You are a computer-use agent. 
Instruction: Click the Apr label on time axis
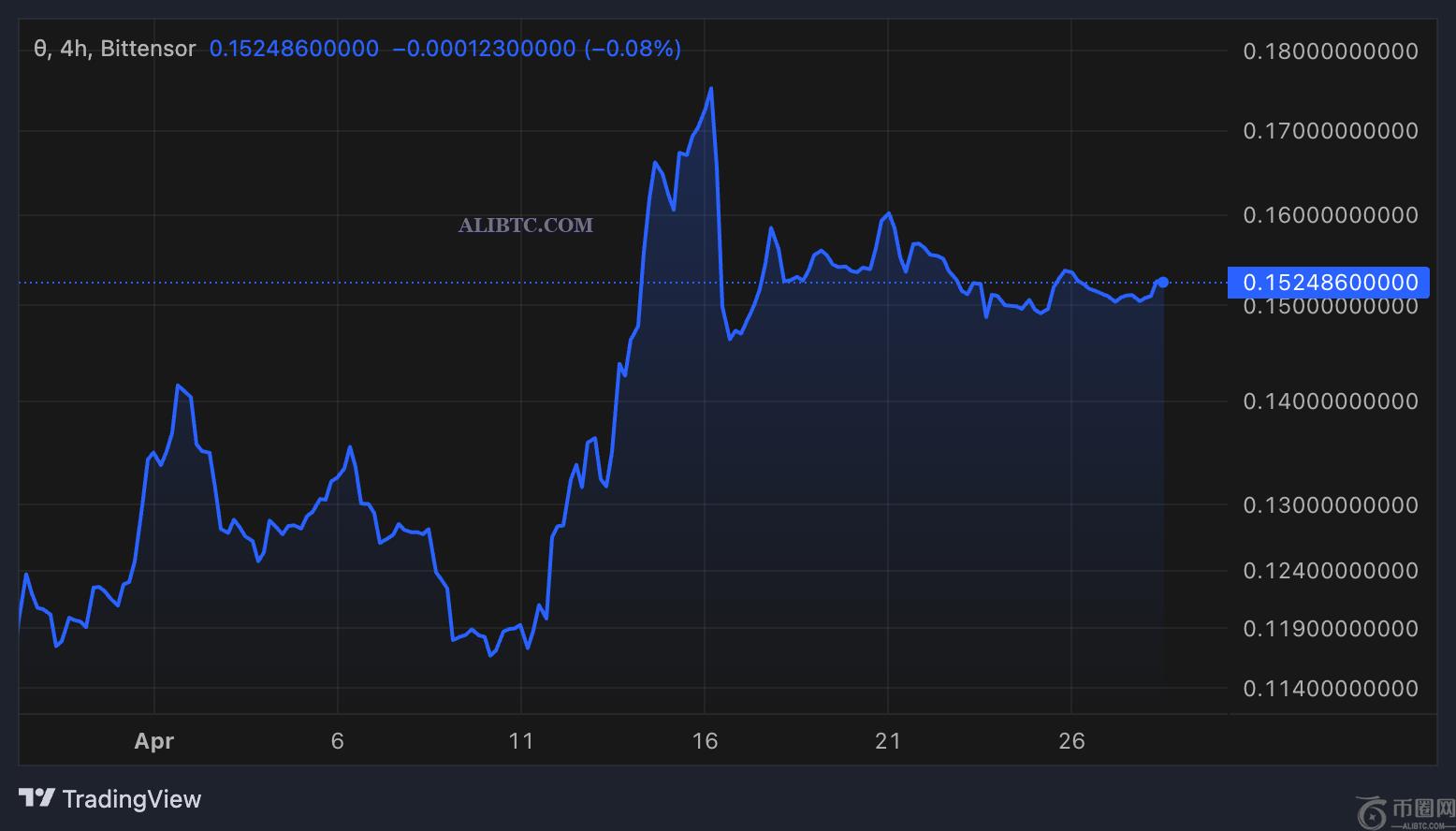coord(154,741)
